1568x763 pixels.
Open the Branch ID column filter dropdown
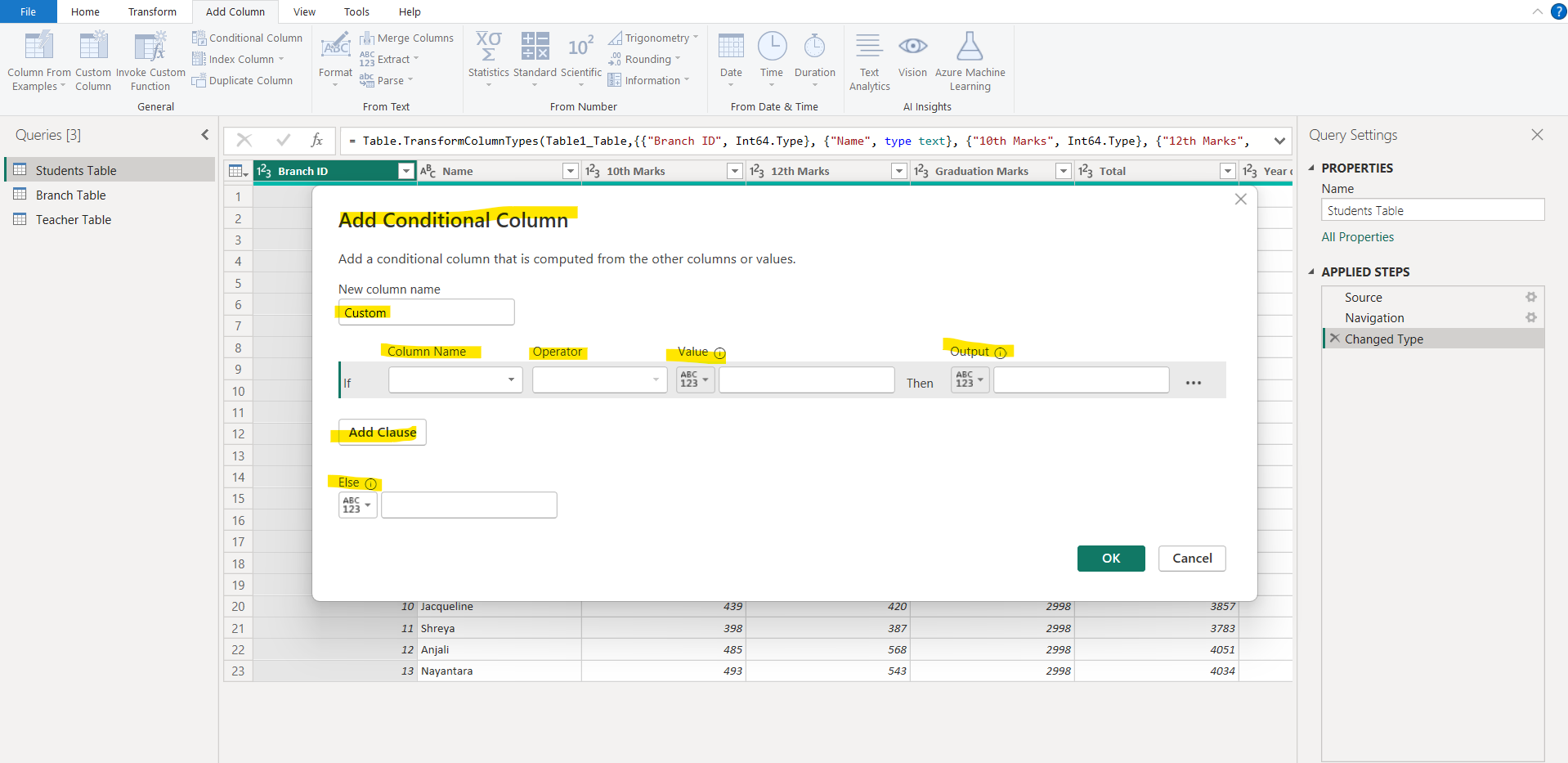click(x=405, y=171)
